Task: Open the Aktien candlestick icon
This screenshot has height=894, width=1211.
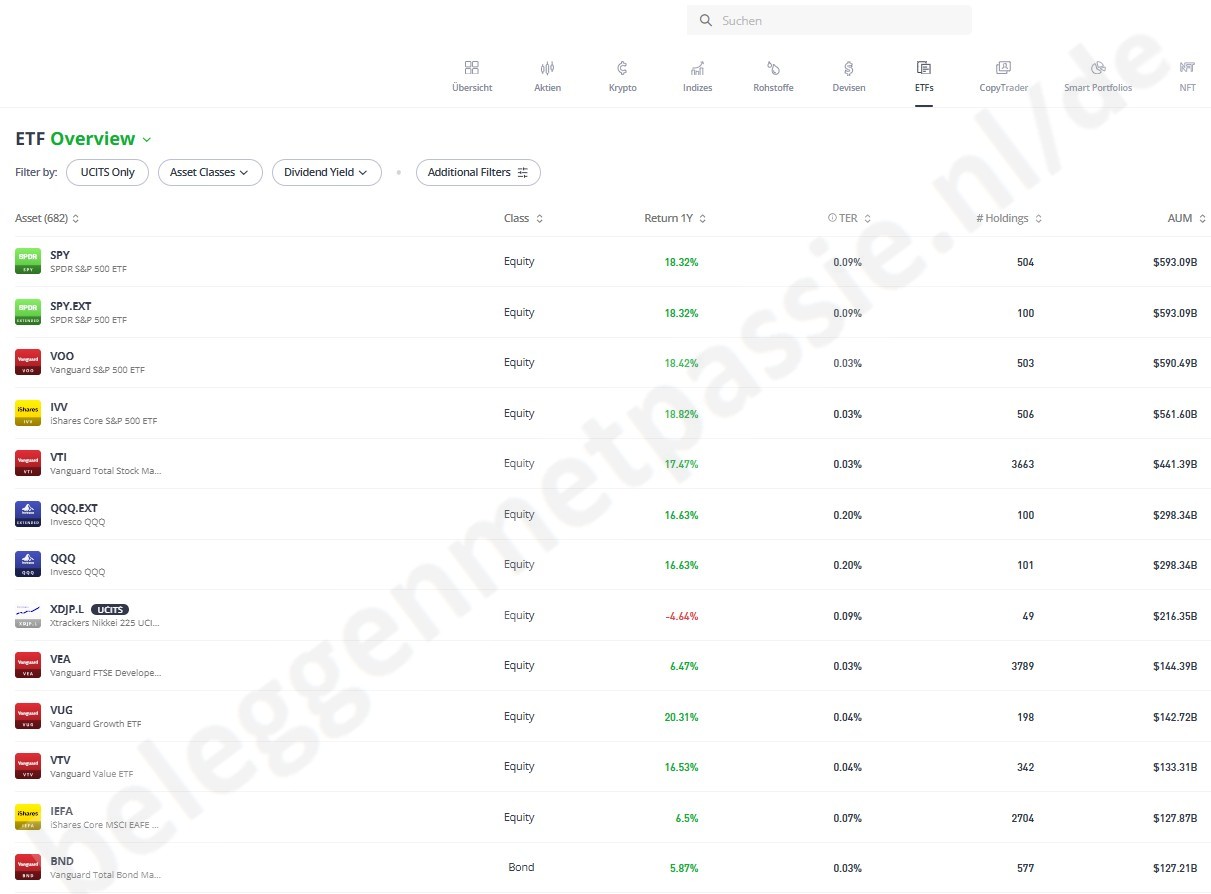Action: [x=547, y=68]
